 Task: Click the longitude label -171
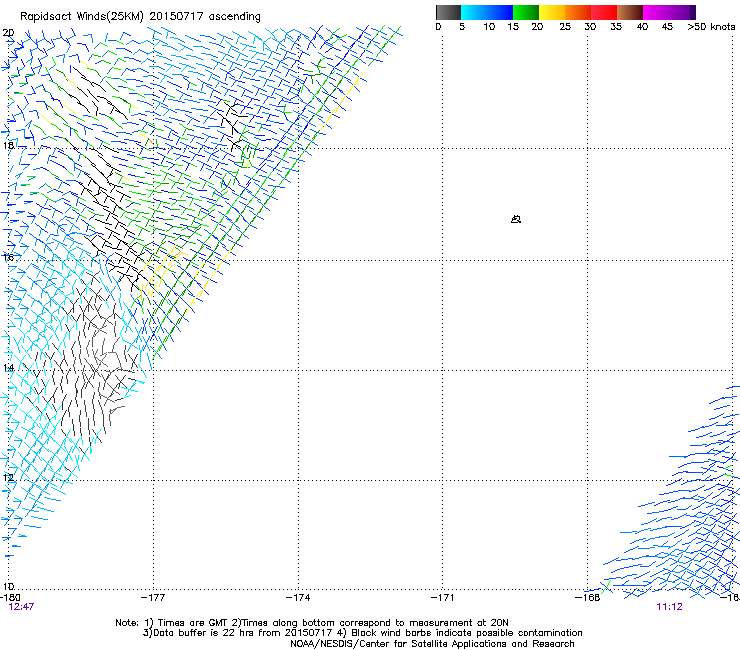(443, 598)
